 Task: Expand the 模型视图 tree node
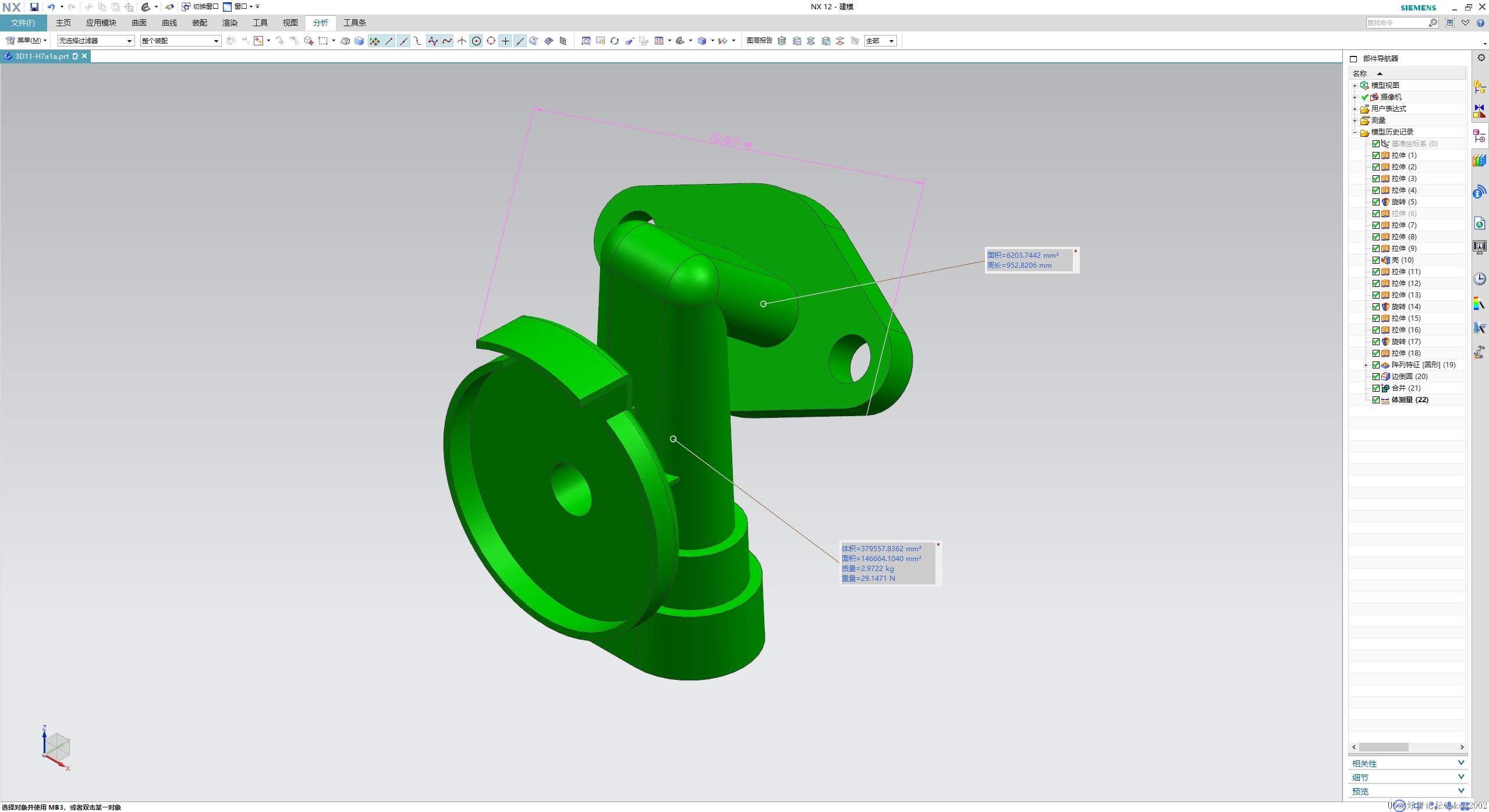click(x=1355, y=86)
